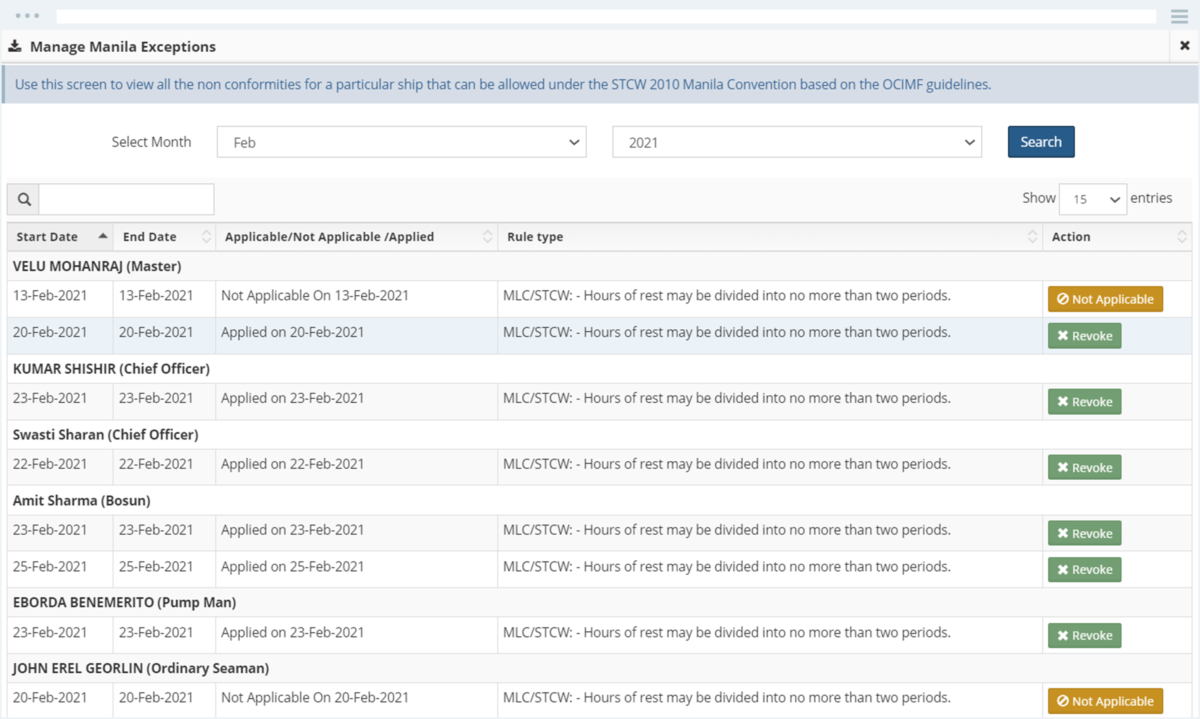Click the download icon beside Manage Manila Exceptions
This screenshot has width=1200, height=719.
pyautogui.click(x=15, y=46)
